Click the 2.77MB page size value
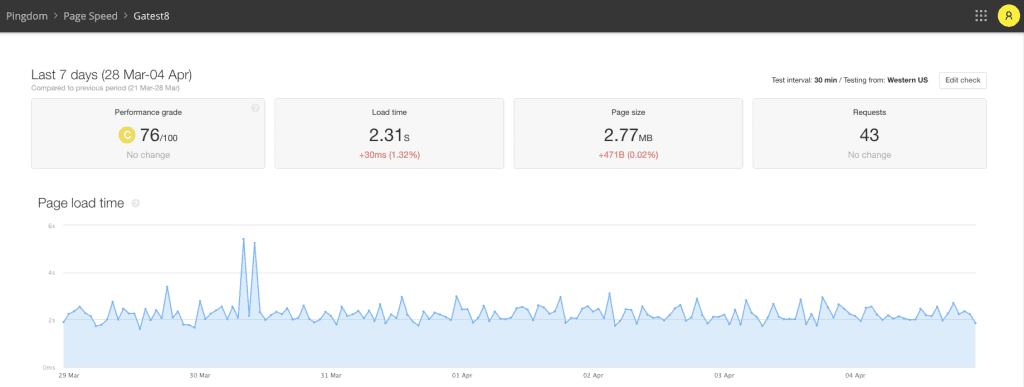 point(628,136)
